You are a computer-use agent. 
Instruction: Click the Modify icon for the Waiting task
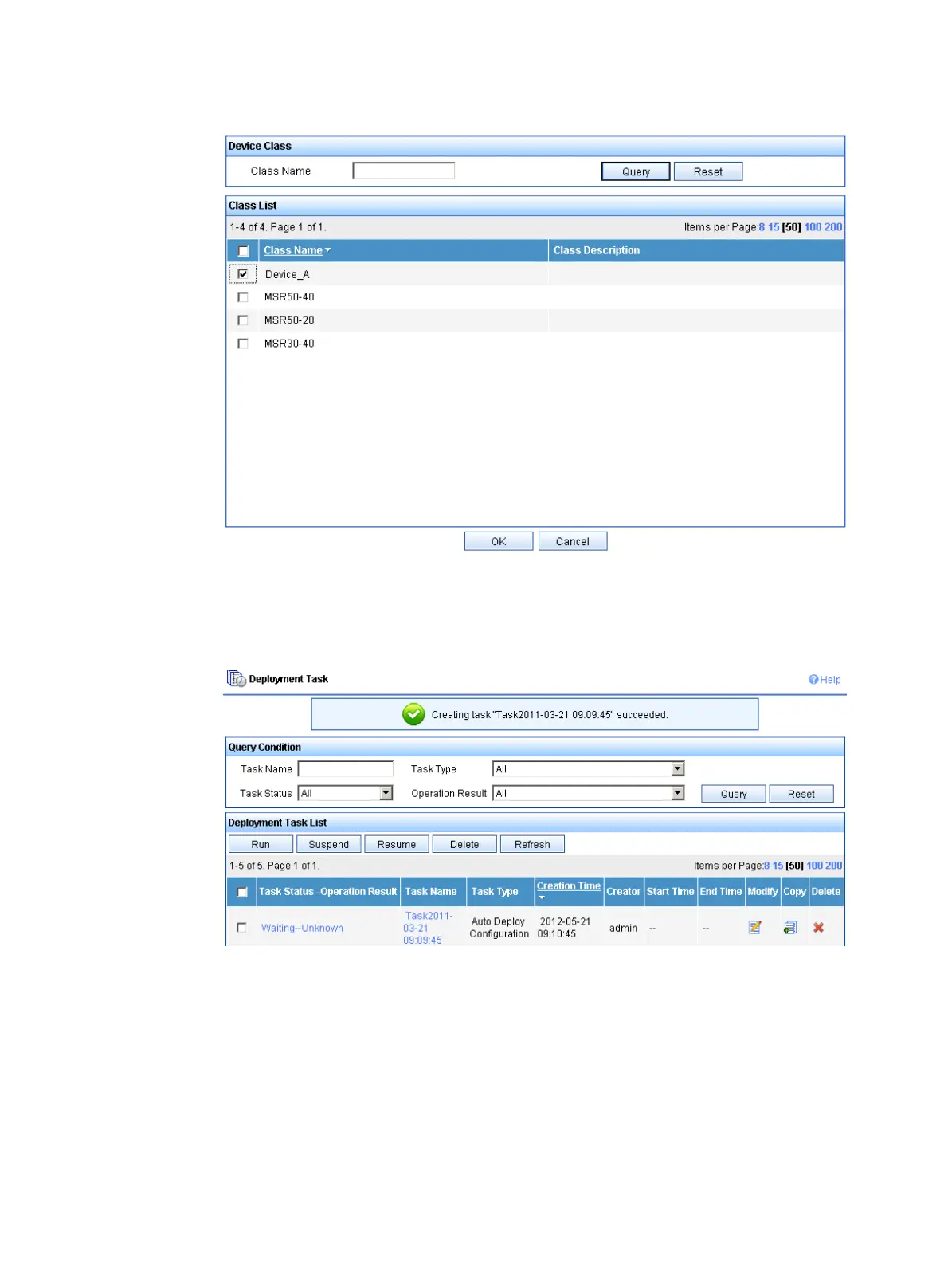(754, 927)
